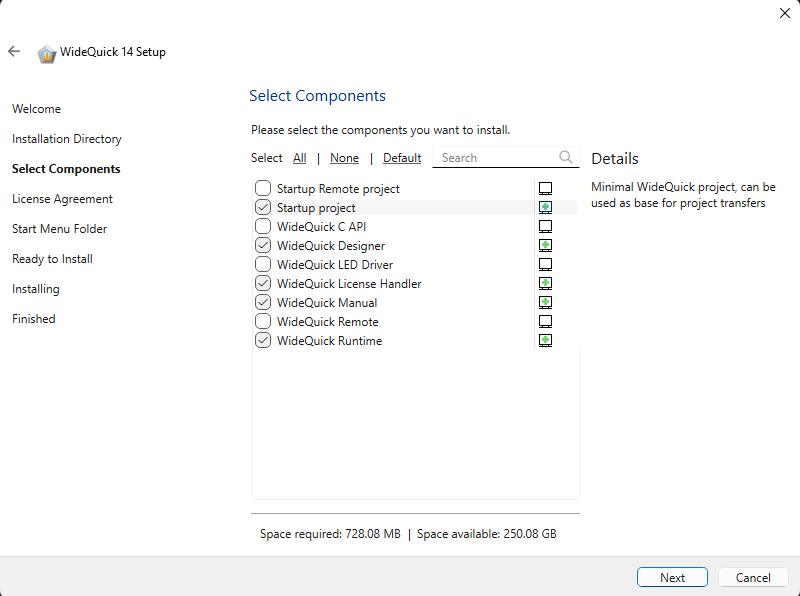This screenshot has width=800, height=596.
Task: Select 'WideQuick Designer' row label
Action: [331, 246]
